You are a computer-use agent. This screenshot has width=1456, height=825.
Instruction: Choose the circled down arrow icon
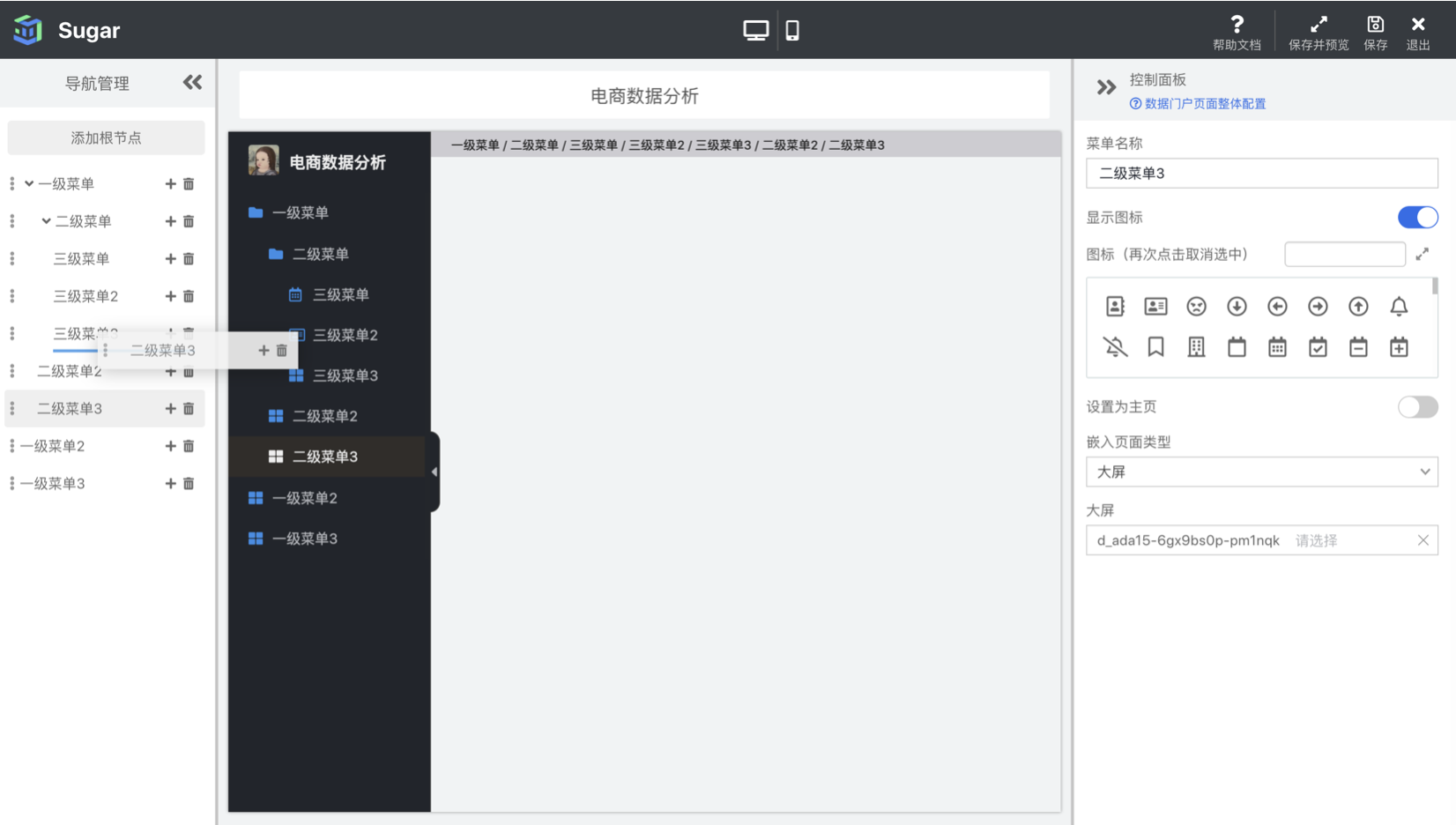tap(1237, 306)
